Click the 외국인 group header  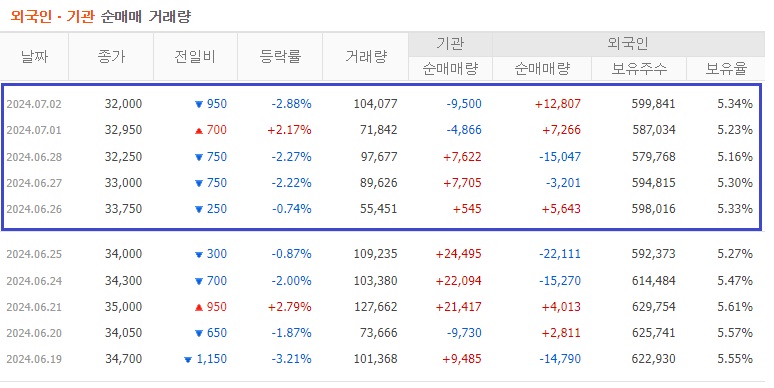(x=628, y=44)
